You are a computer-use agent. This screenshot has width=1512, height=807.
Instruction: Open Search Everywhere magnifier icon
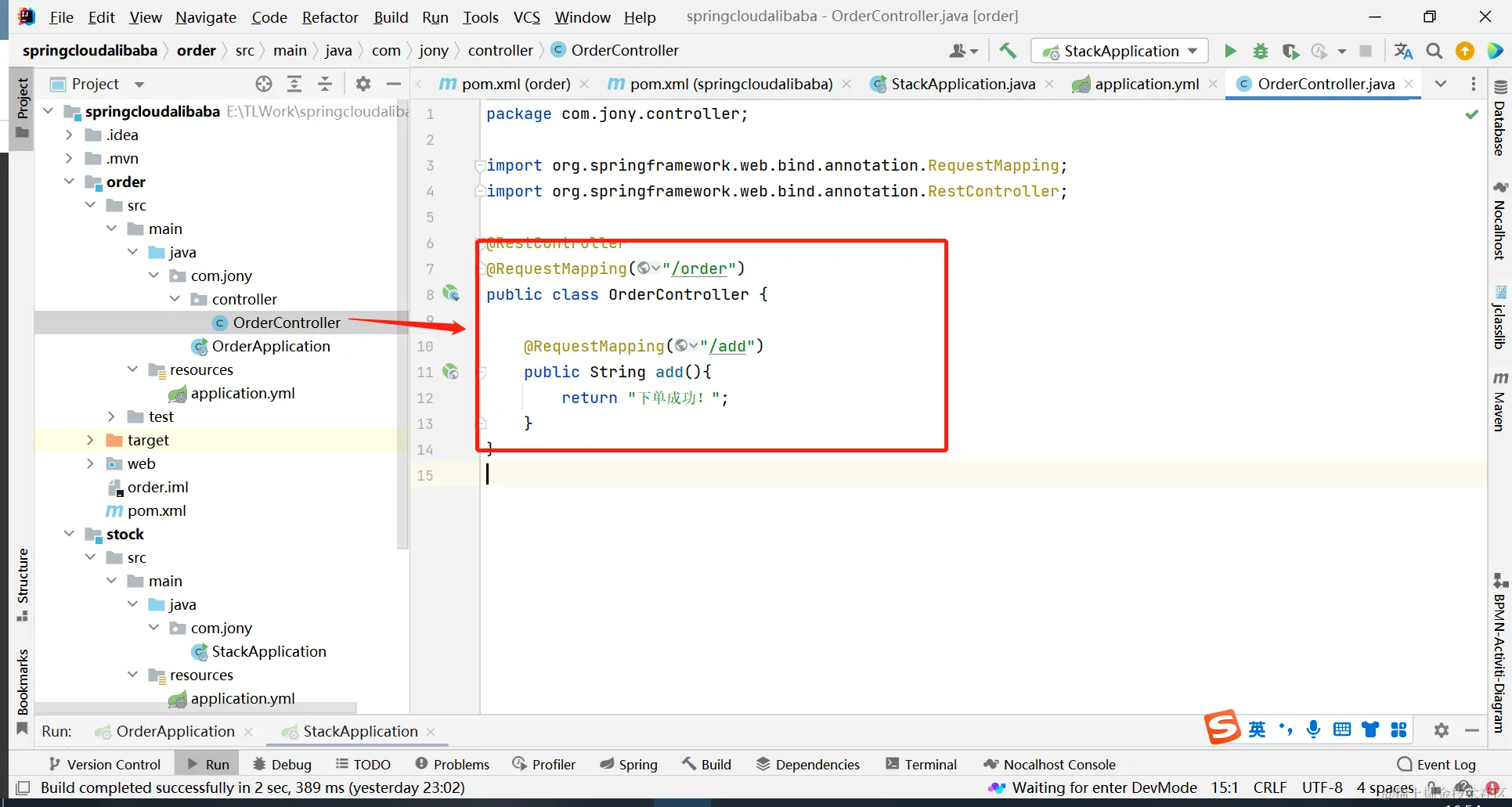coord(1434,51)
